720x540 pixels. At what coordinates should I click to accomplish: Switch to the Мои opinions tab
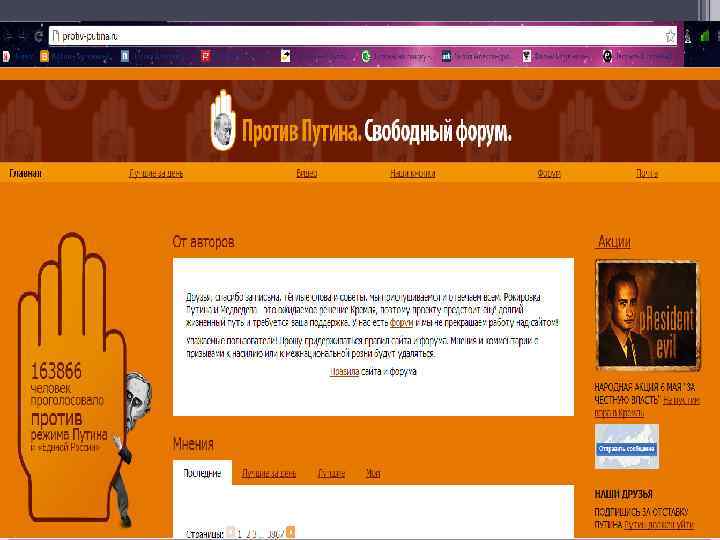point(373,473)
